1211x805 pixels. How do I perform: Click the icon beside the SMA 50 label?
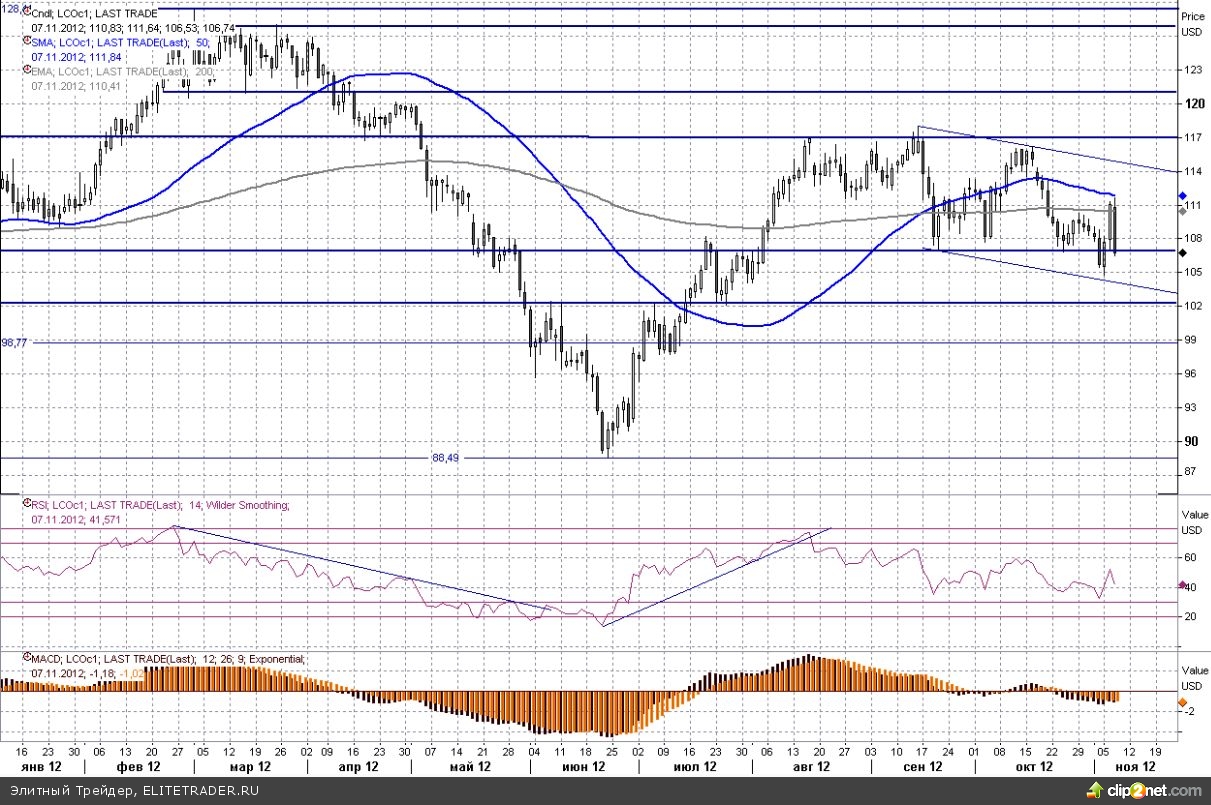pyautogui.click(x=27, y=42)
